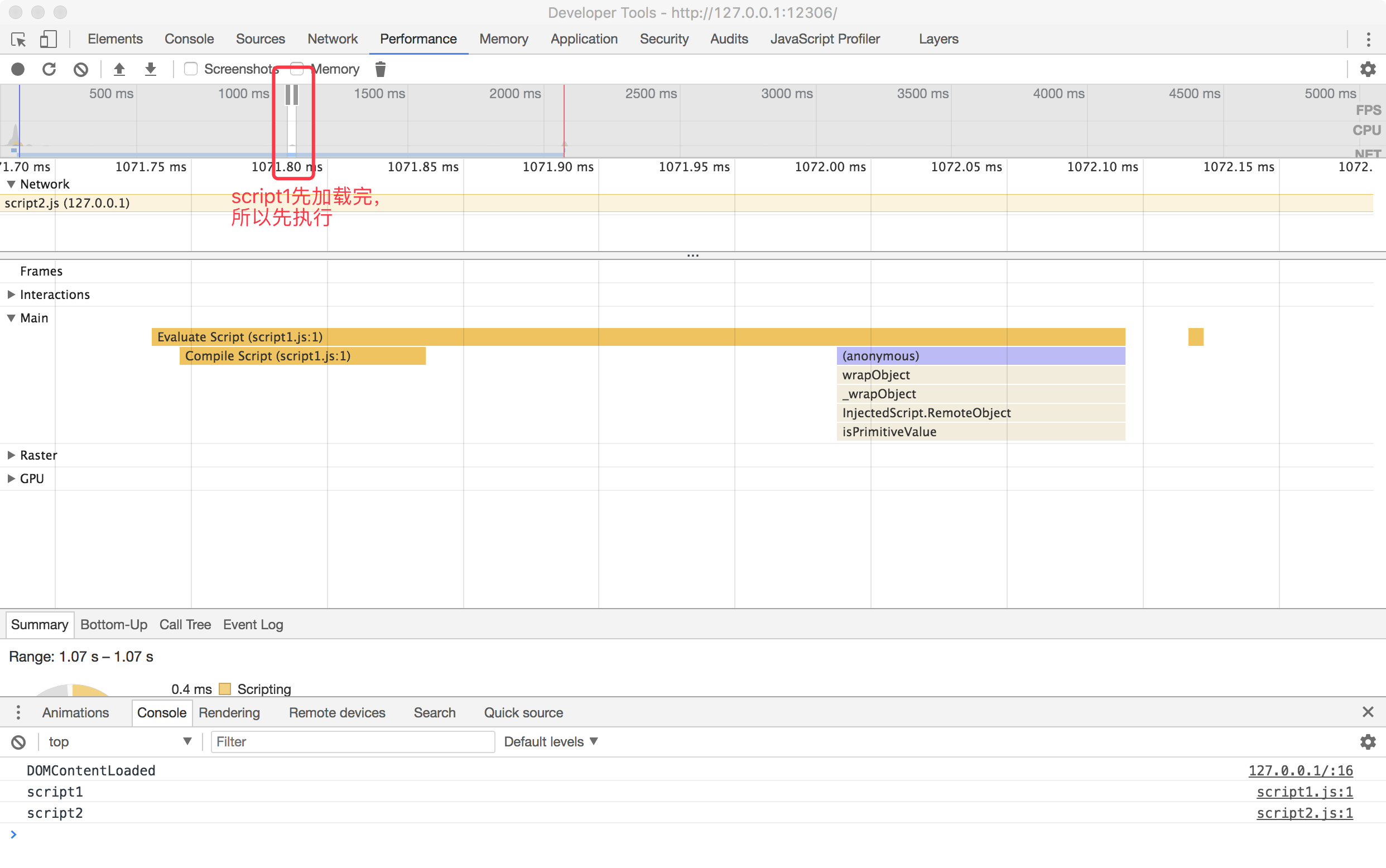Screen dimensions: 1386x868
Task: Open the Bottom-Up tab
Action: [x=114, y=625]
